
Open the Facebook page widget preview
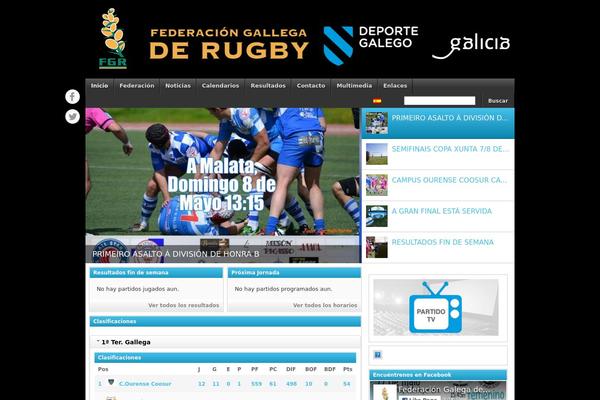pos(438,390)
